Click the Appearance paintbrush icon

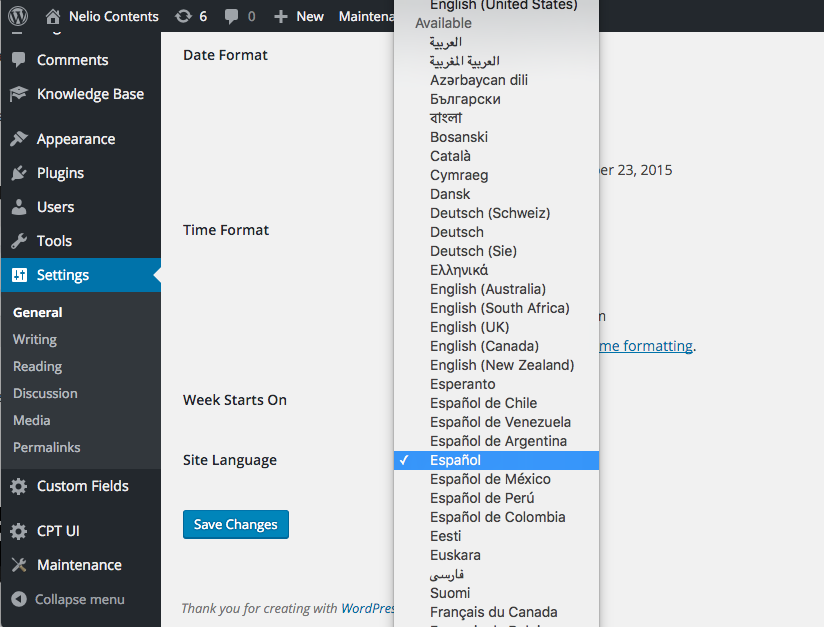(x=18, y=139)
